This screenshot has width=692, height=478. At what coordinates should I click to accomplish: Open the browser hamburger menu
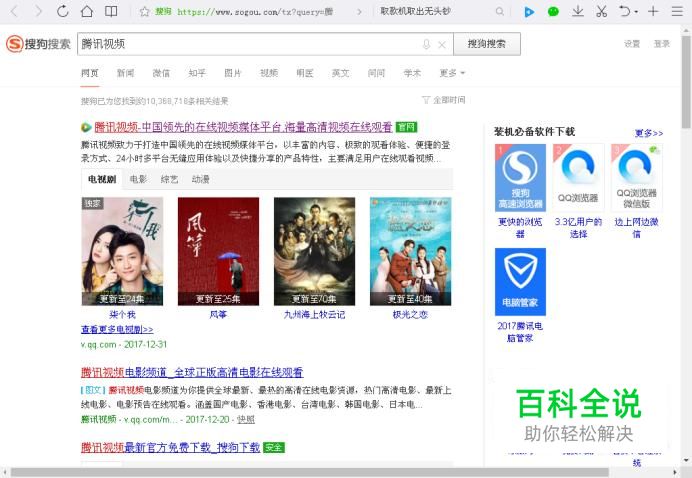[x=677, y=11]
